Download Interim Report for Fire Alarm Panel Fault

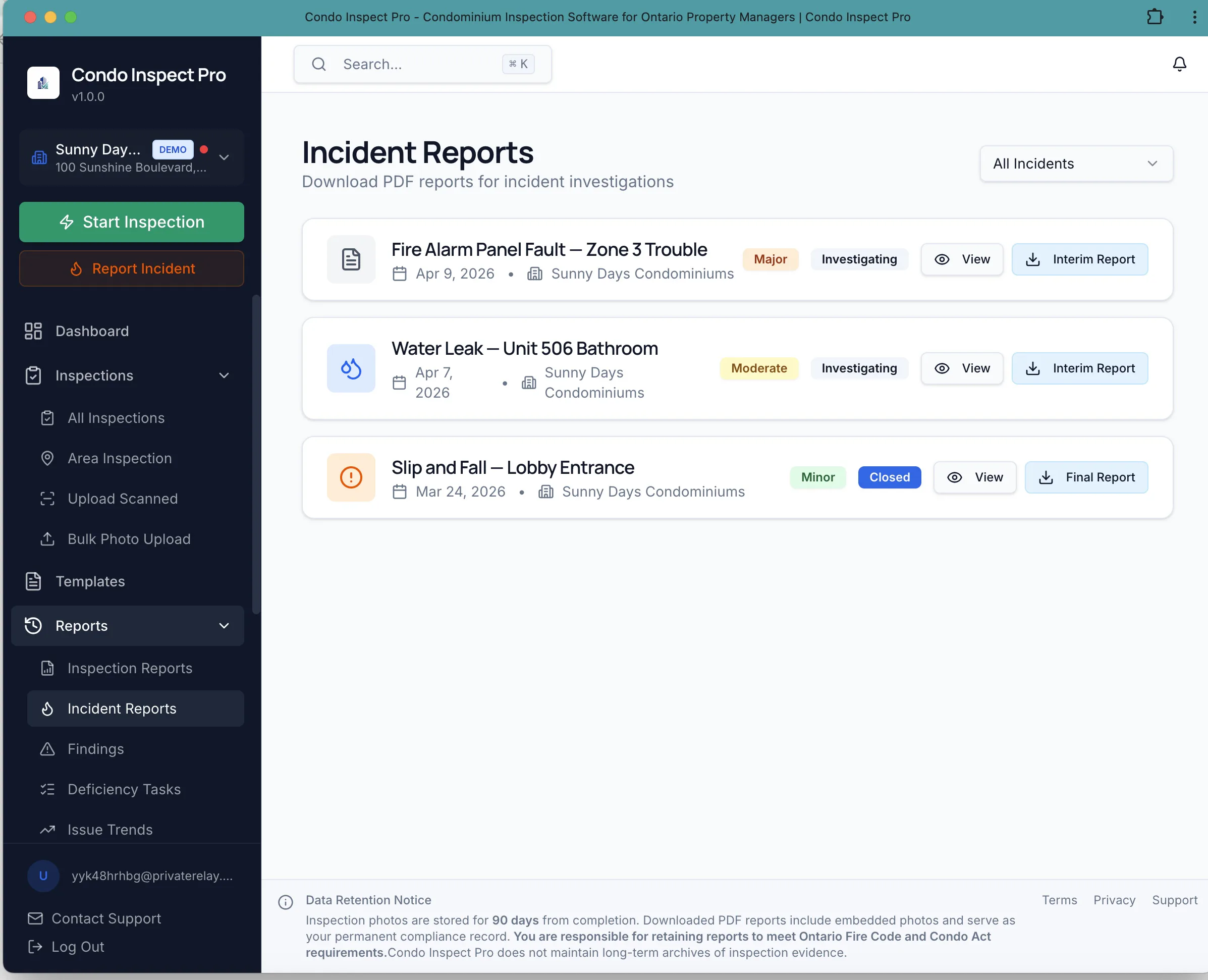(x=1080, y=260)
